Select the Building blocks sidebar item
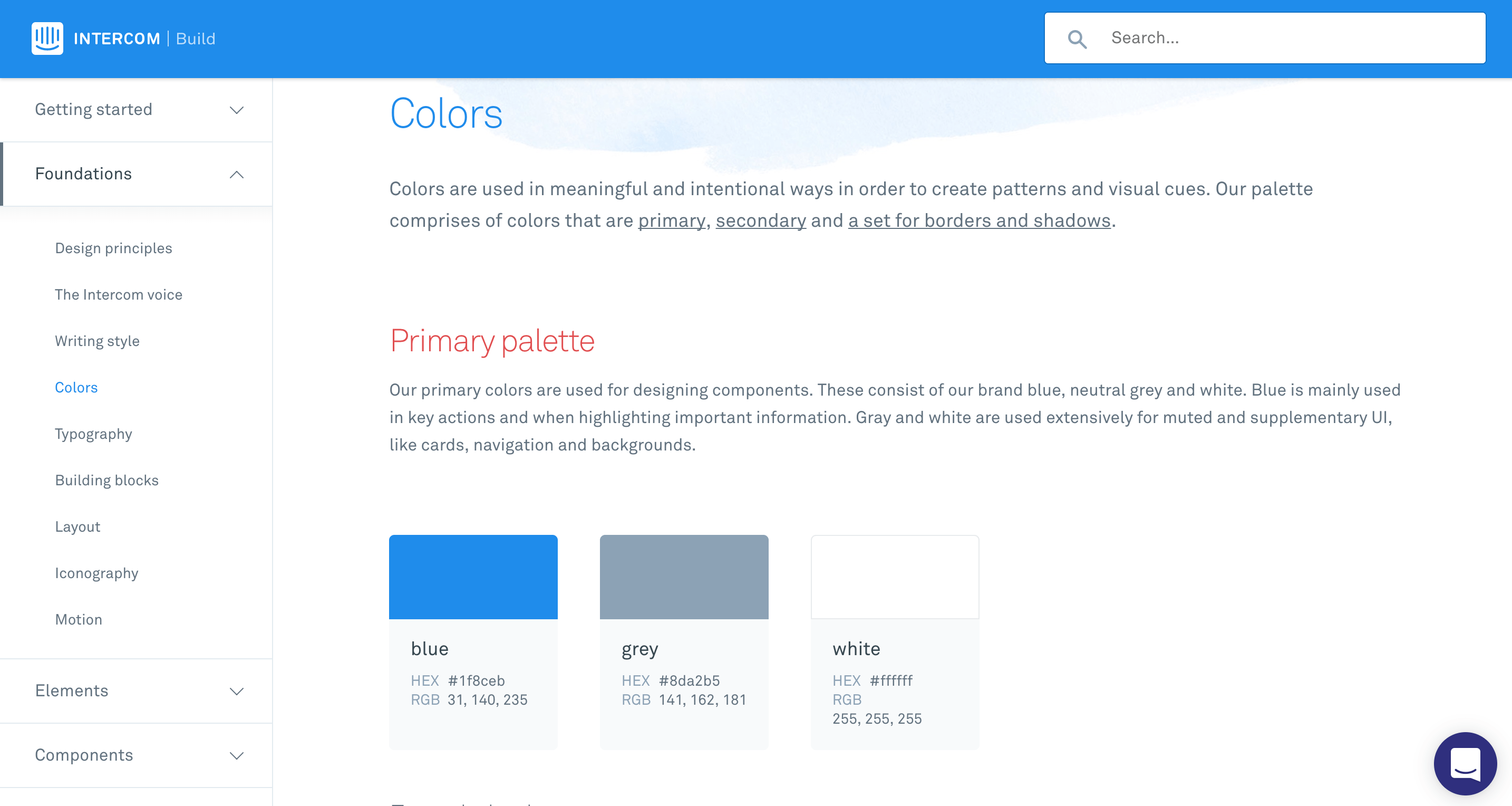Viewport: 1512px width, 806px height. 107,480
